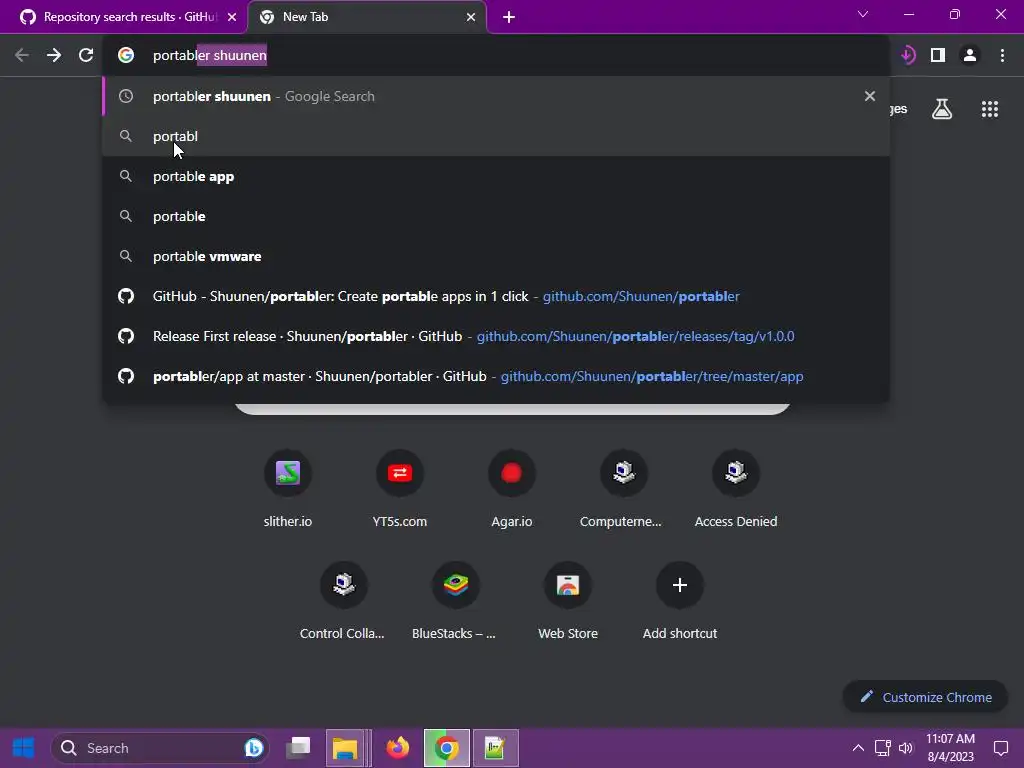Select the 'portable app' suggestion
Viewport: 1024px width, 768px height.
coord(496,176)
